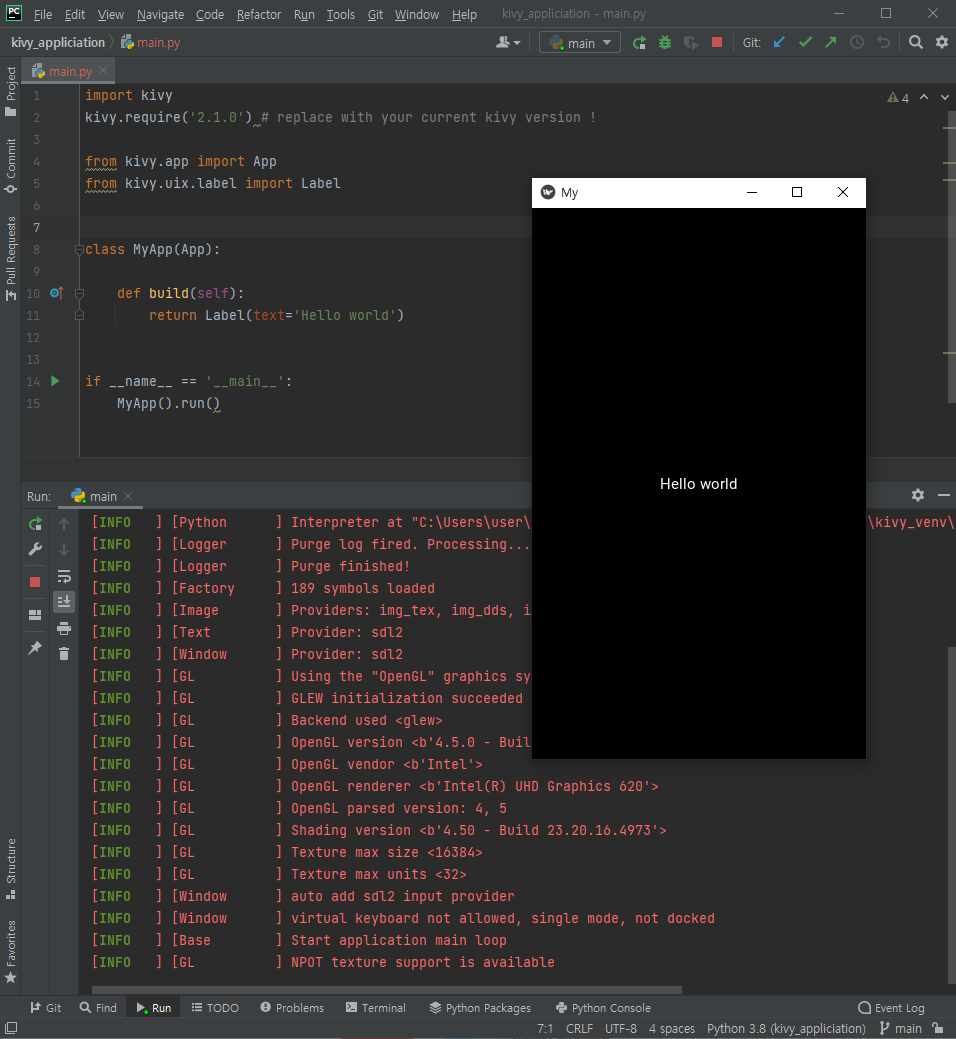Screen dimensions: 956x1039
Task: Push commits with the green arrow icon
Action: [831, 42]
